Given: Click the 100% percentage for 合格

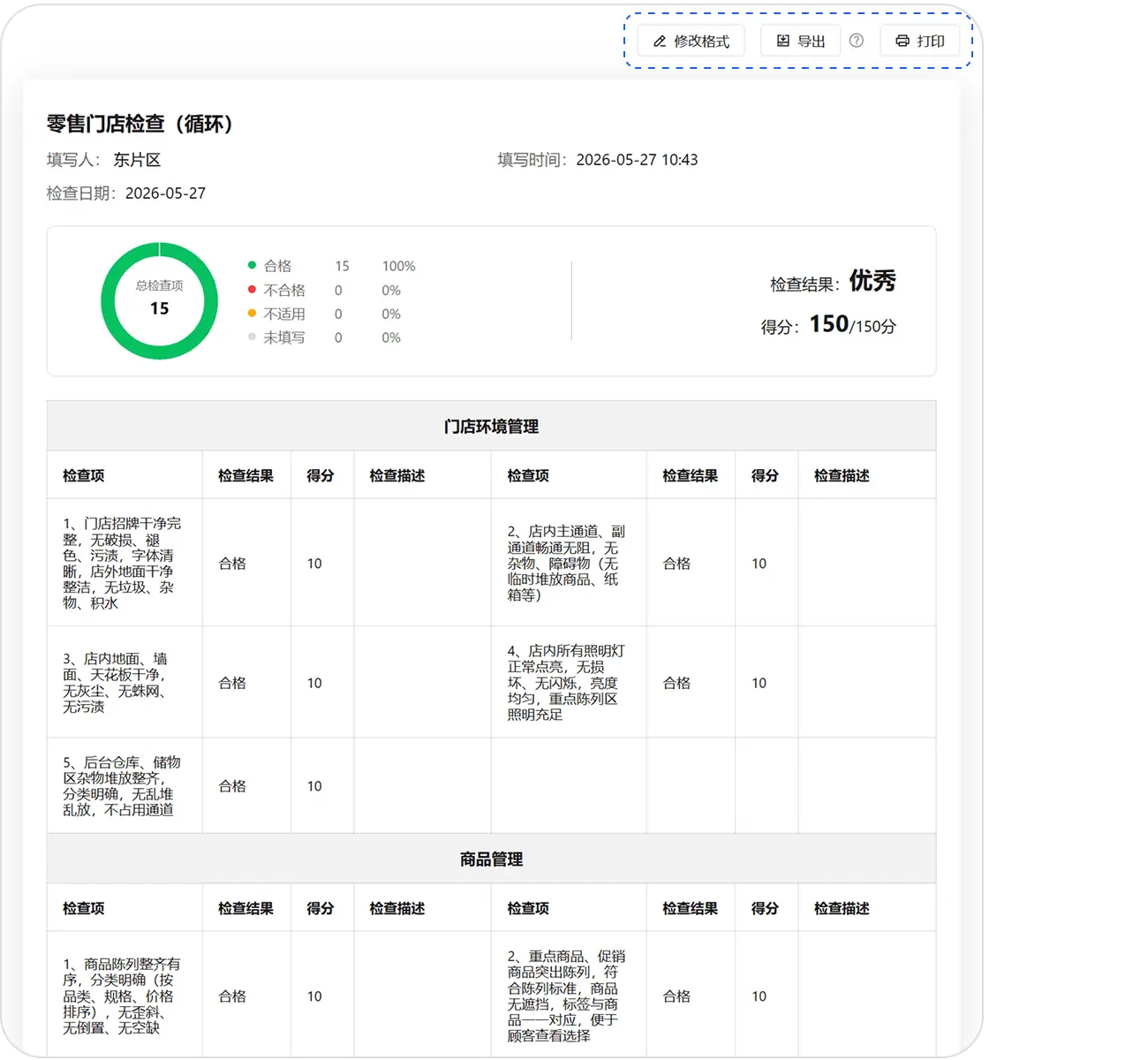Looking at the screenshot, I should [x=398, y=266].
